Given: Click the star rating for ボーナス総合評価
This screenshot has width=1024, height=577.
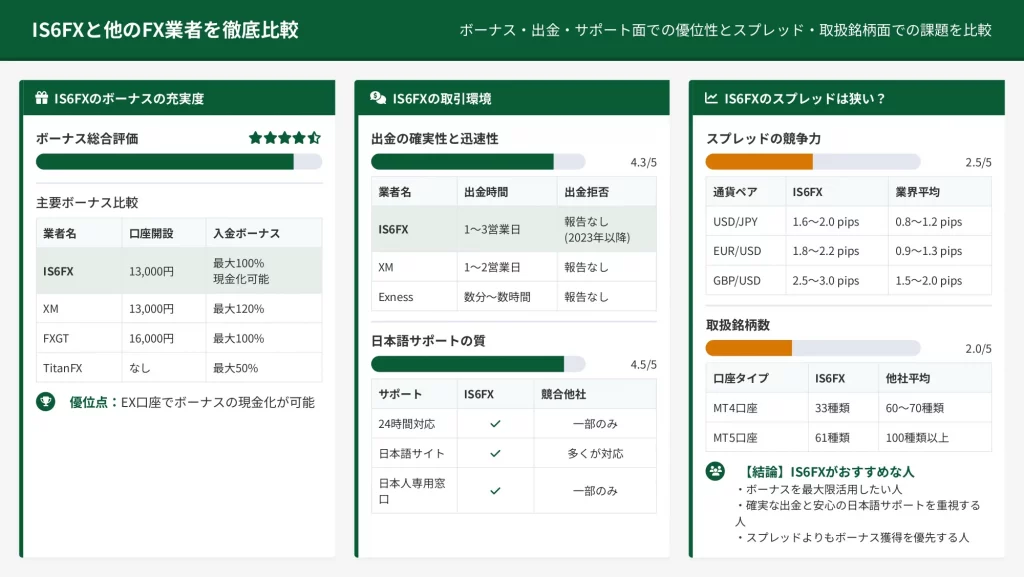Looking at the screenshot, I should click(x=285, y=138).
